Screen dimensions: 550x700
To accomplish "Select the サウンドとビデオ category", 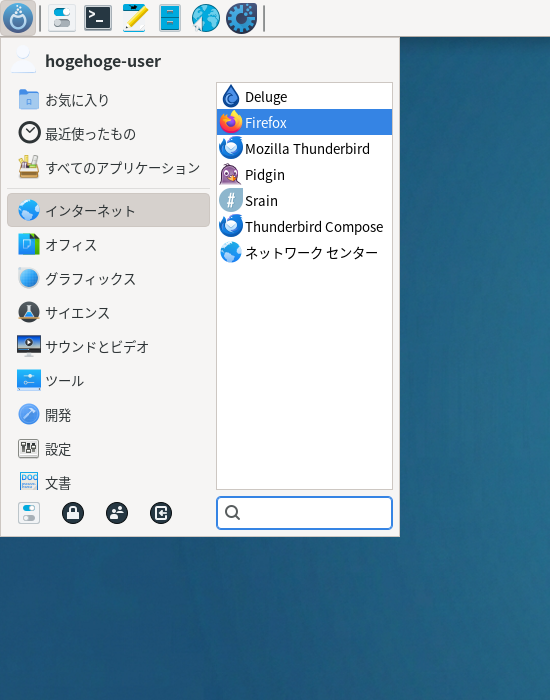I will coord(108,346).
